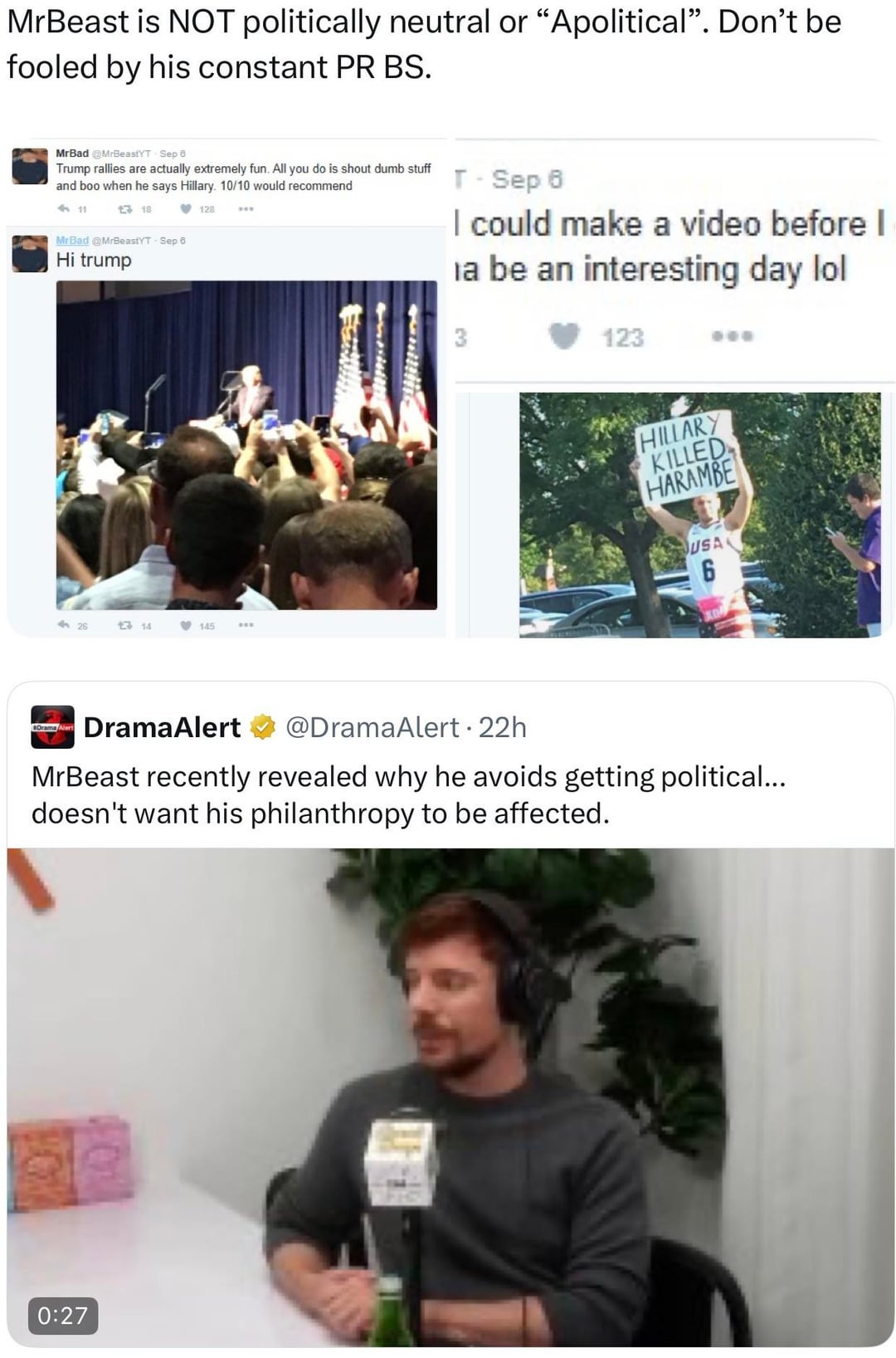The width and height of the screenshot is (896, 1358).
Task: Open the more options dots beside 145
Action: (x=245, y=625)
